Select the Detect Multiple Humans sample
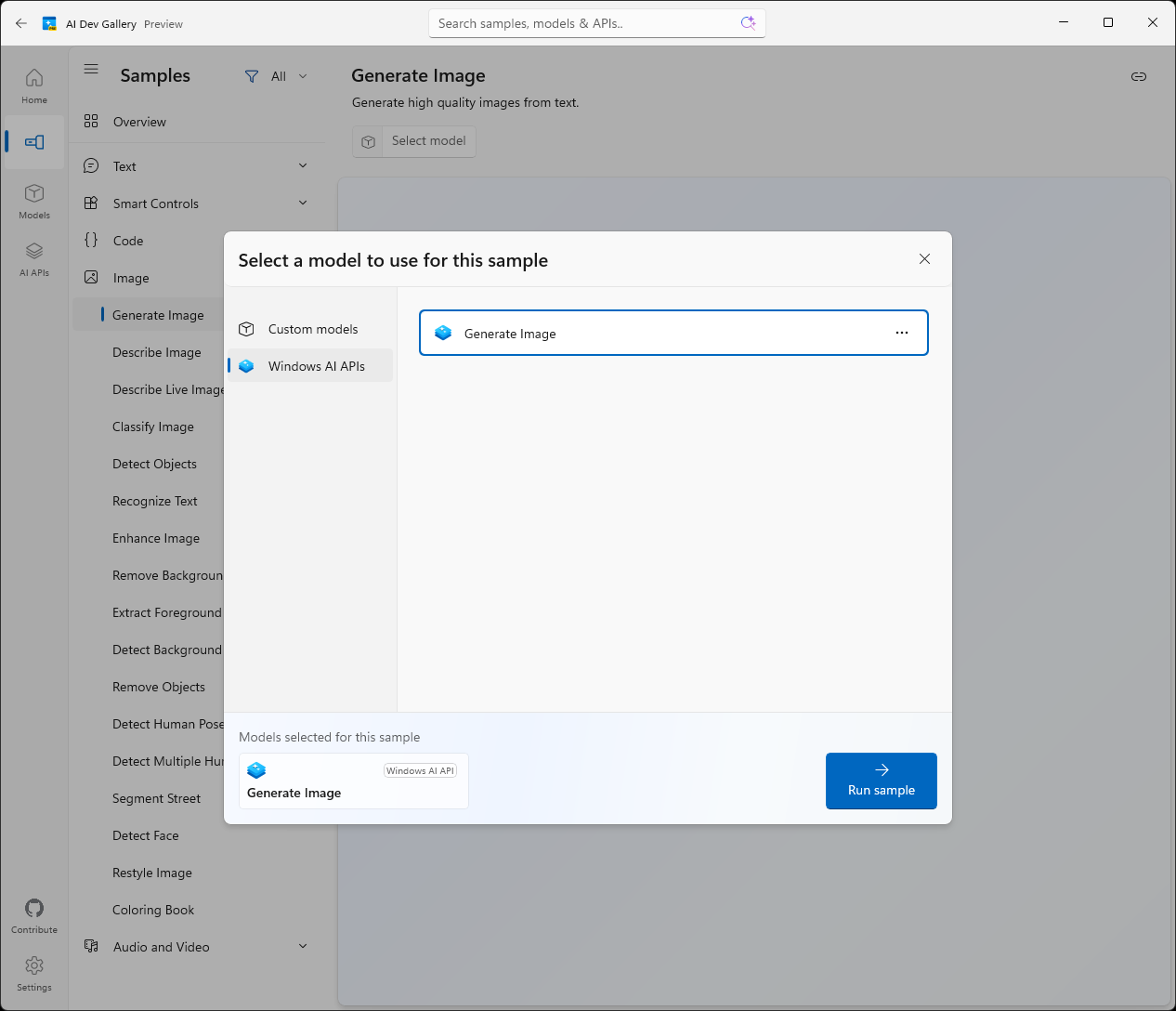 (x=168, y=761)
